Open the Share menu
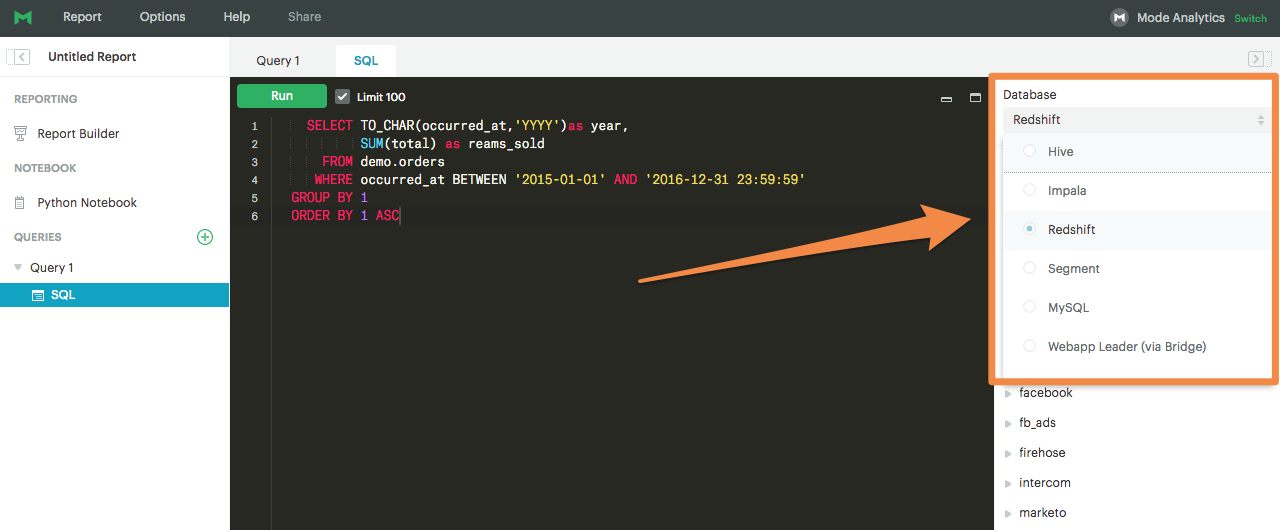 tap(304, 17)
